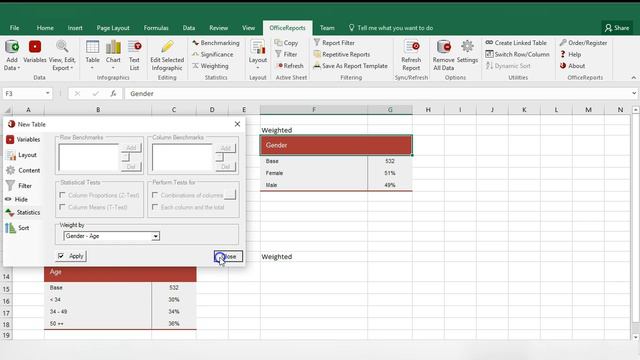The height and width of the screenshot is (360, 640).
Task: Open the Variables ribbon button
Action: pos(35,52)
